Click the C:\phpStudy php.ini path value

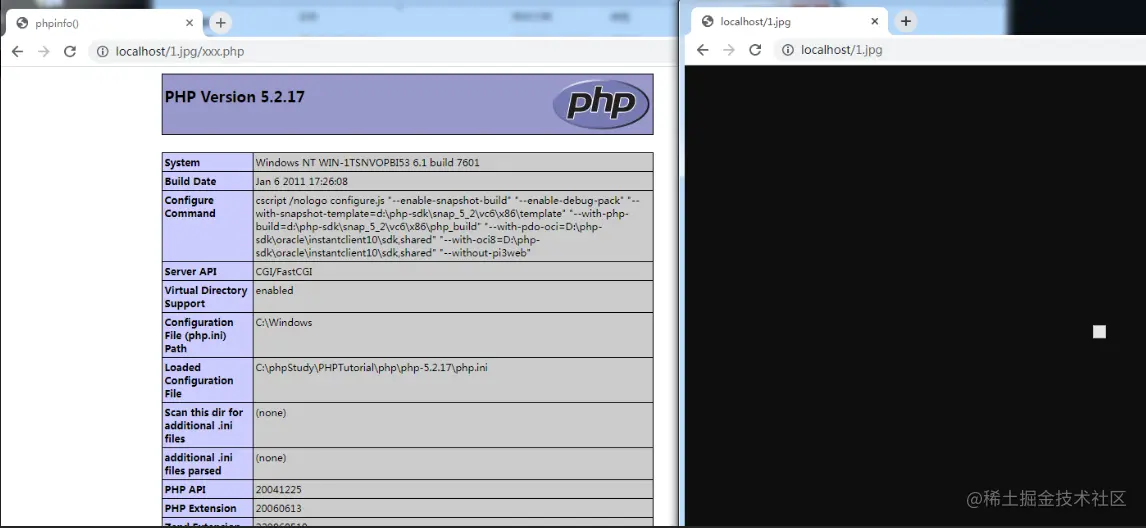(371, 367)
